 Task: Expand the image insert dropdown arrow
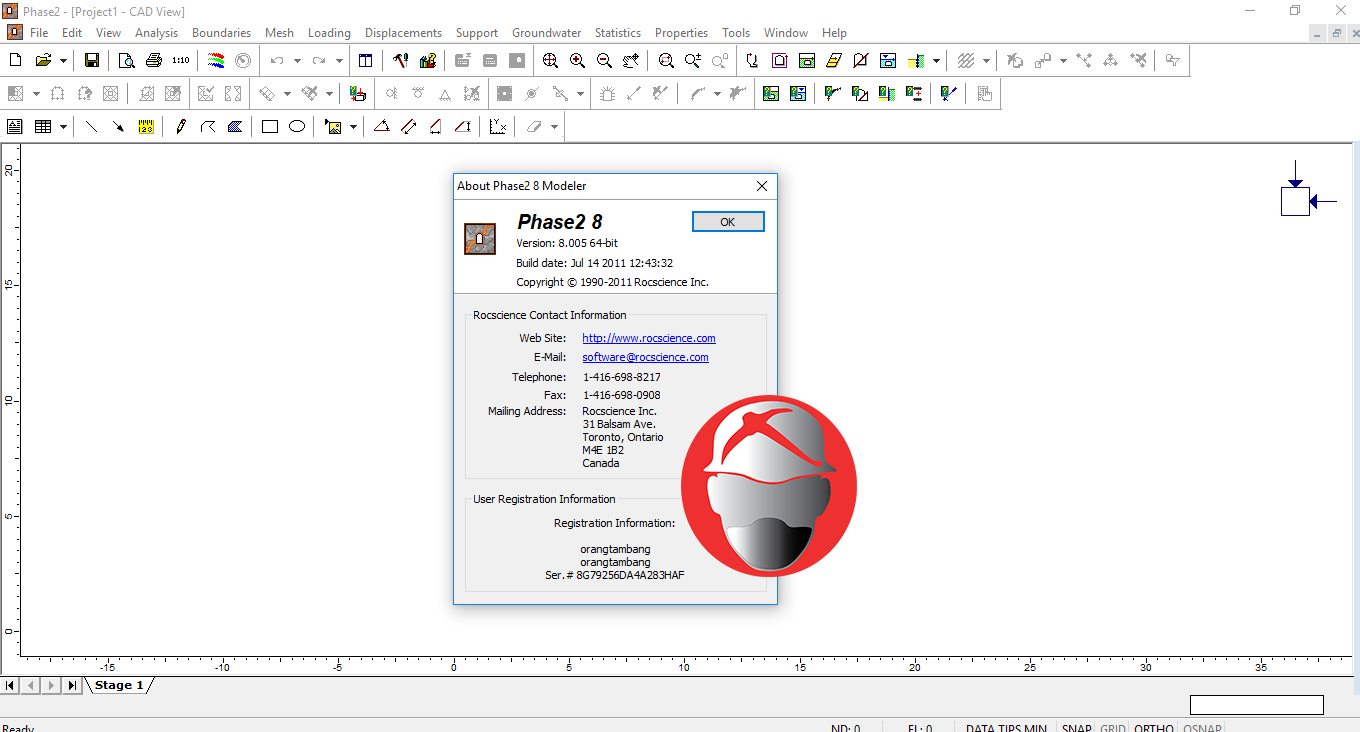pyautogui.click(x=353, y=127)
